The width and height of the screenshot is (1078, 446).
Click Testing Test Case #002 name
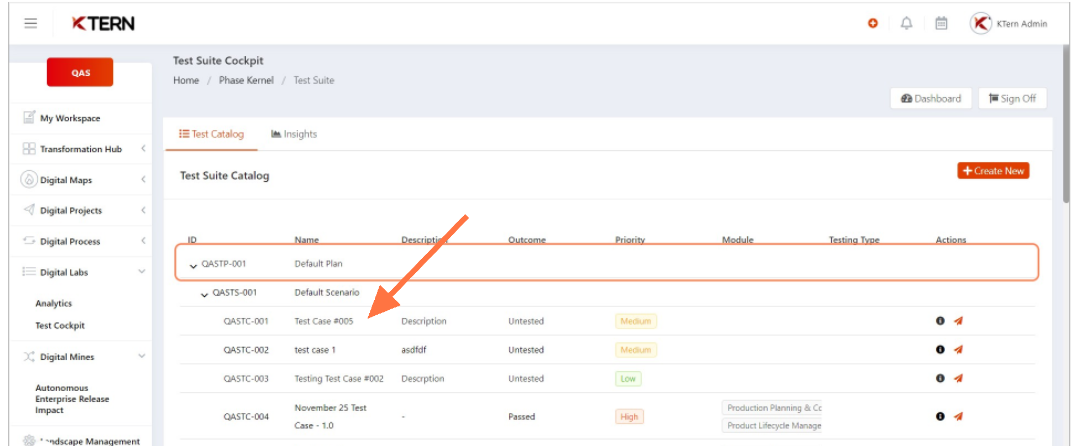pos(339,379)
